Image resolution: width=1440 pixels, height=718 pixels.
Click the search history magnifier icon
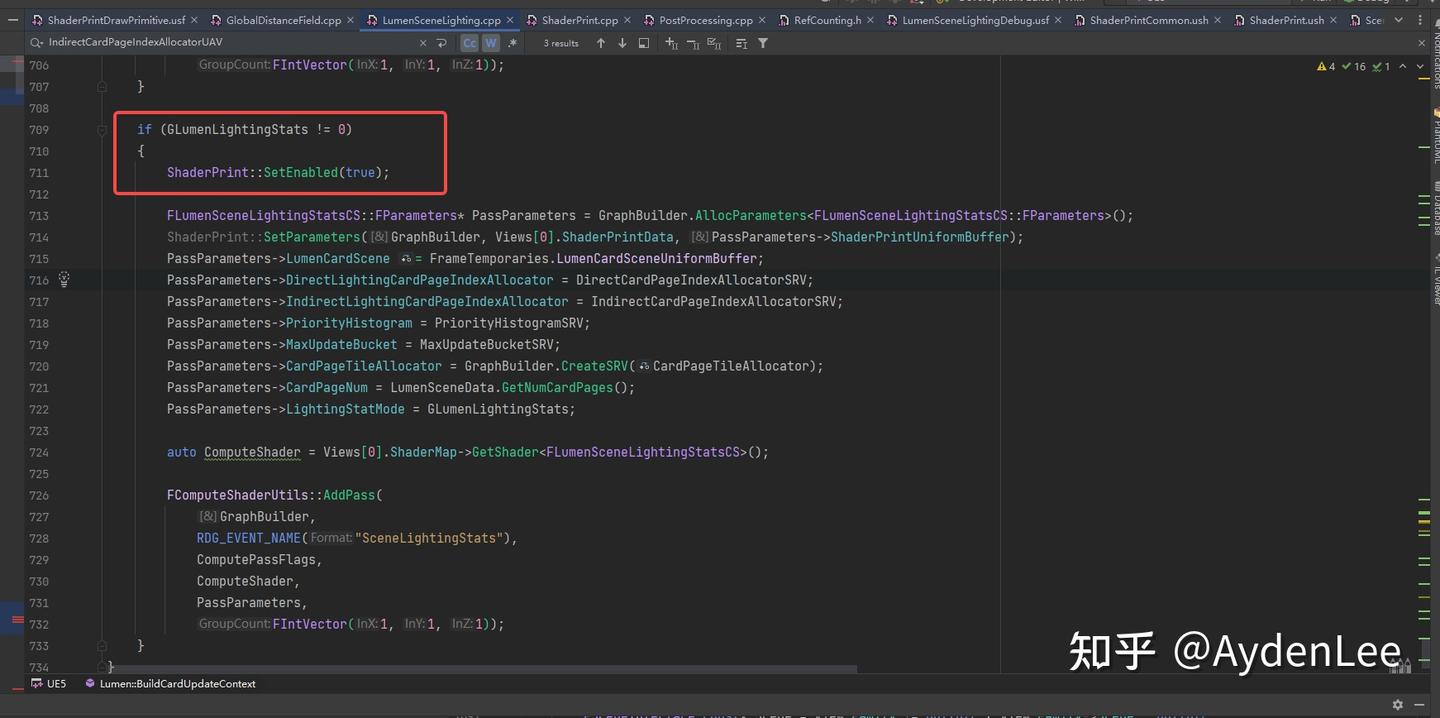coord(37,43)
